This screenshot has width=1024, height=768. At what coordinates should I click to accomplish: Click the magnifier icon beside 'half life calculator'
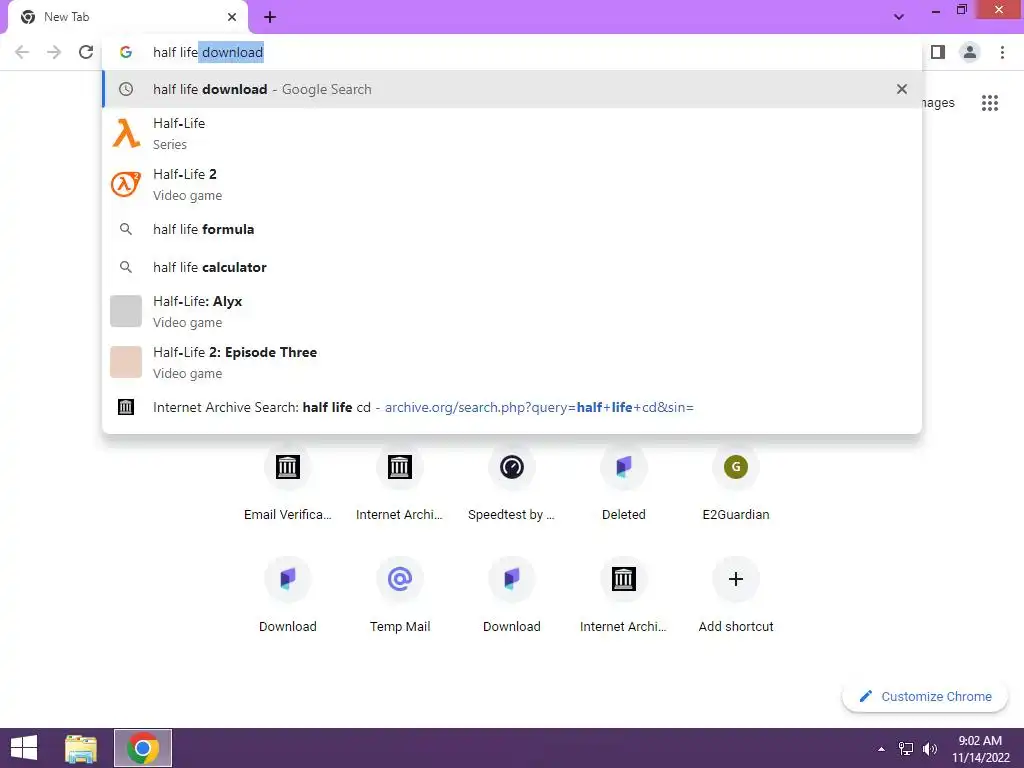point(126,267)
